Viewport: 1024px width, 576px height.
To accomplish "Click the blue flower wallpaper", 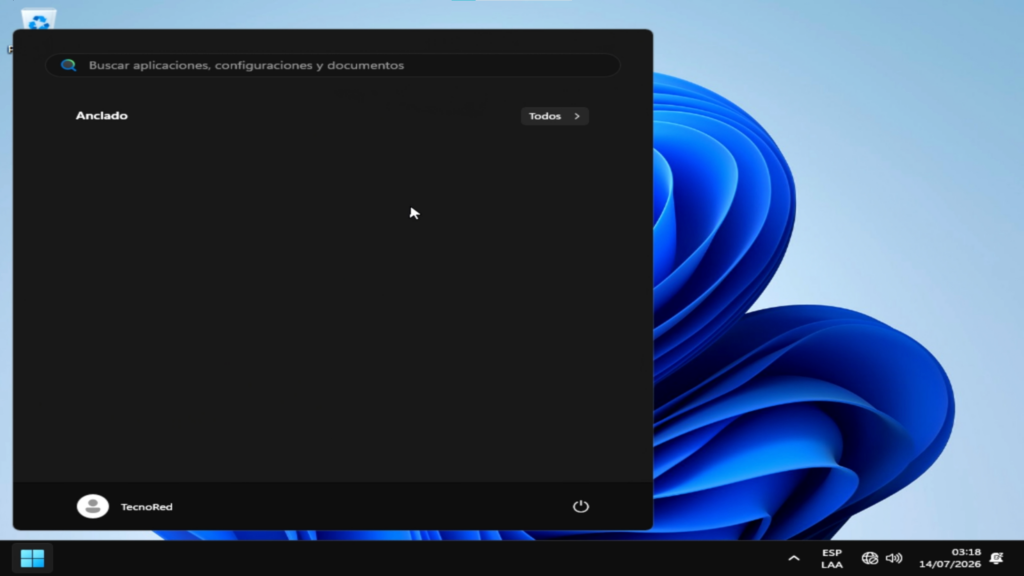I will (x=816, y=294).
